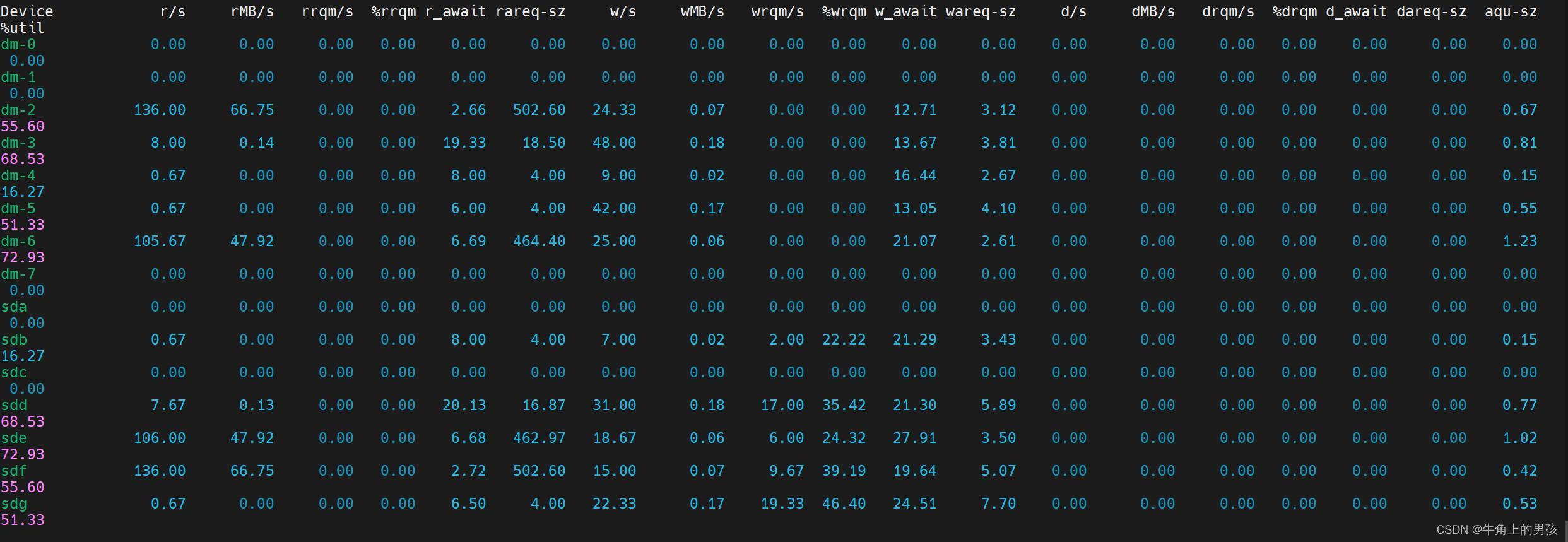
Task: Select device name dm-7
Action: click(x=18, y=274)
